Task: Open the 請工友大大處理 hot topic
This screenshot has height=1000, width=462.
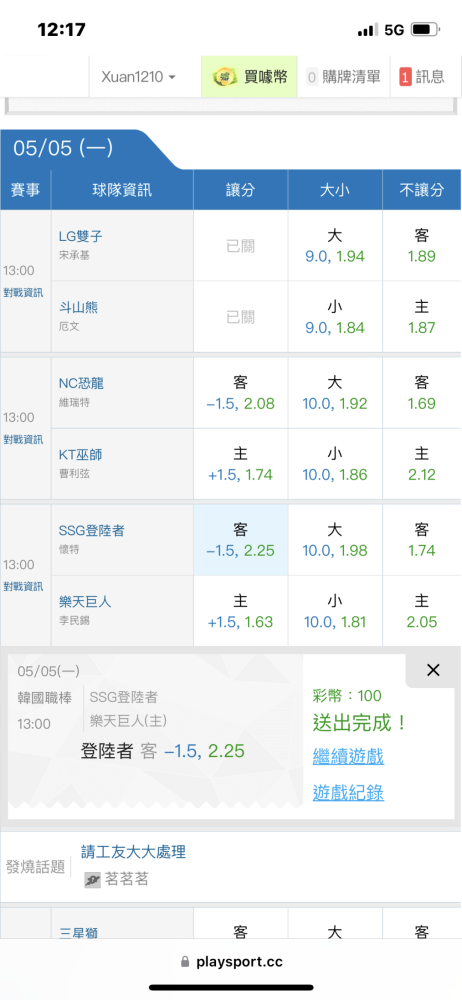Action: coord(133,851)
